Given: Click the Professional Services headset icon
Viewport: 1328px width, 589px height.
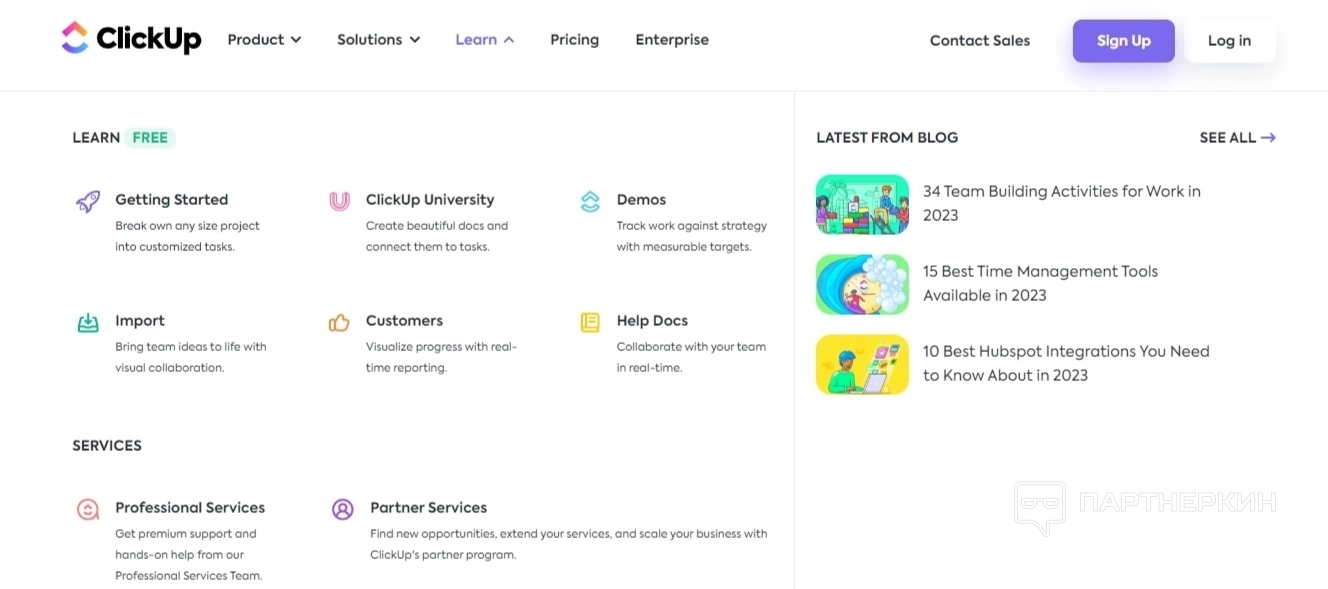Looking at the screenshot, I should click(x=88, y=509).
